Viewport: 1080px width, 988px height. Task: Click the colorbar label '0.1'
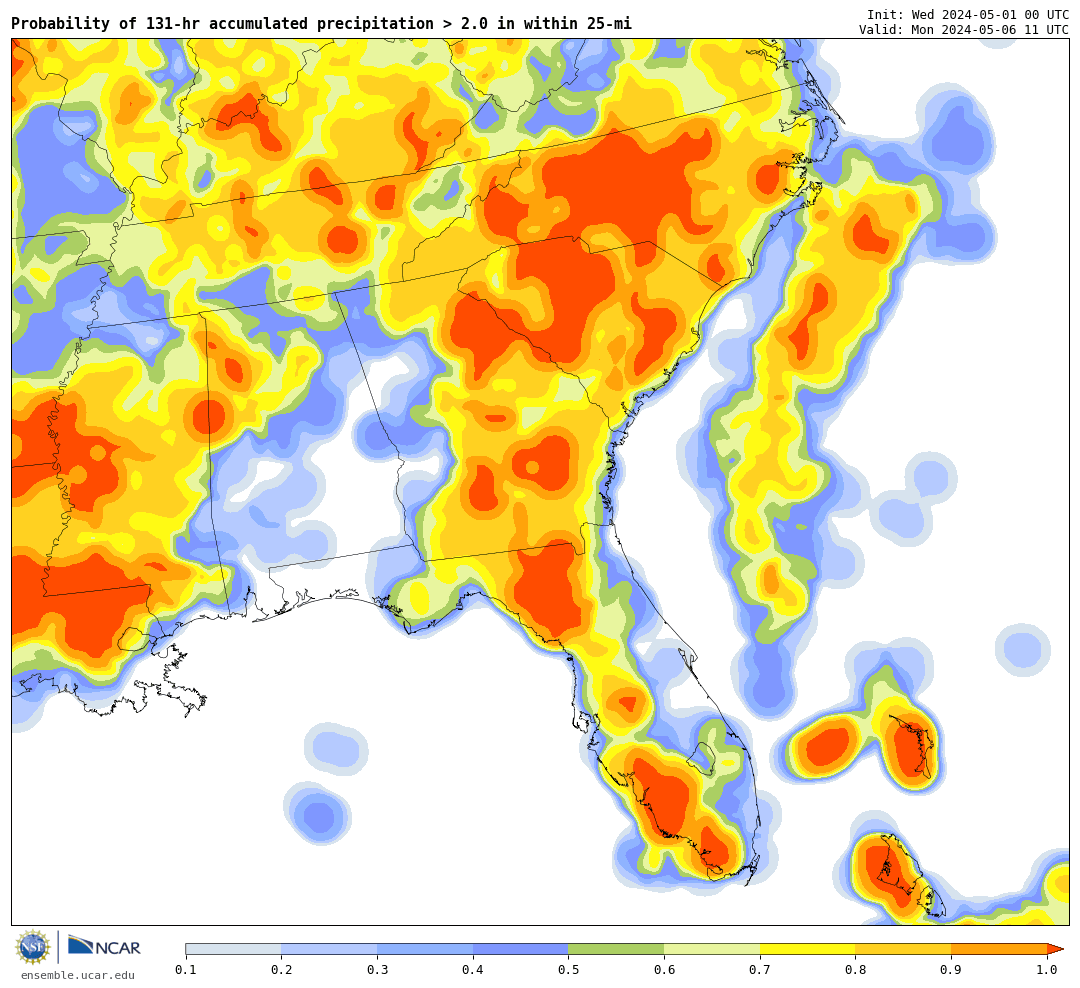pos(185,969)
